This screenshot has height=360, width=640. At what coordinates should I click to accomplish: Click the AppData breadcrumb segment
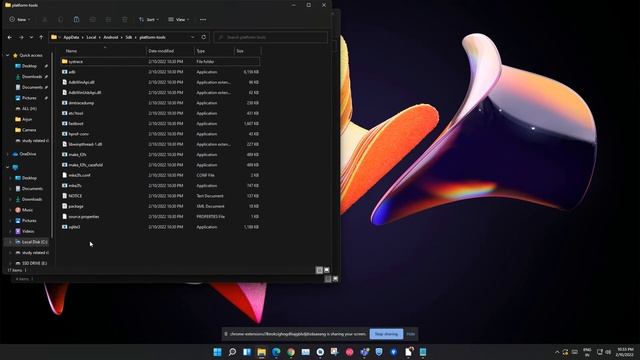pyautogui.click(x=71, y=37)
